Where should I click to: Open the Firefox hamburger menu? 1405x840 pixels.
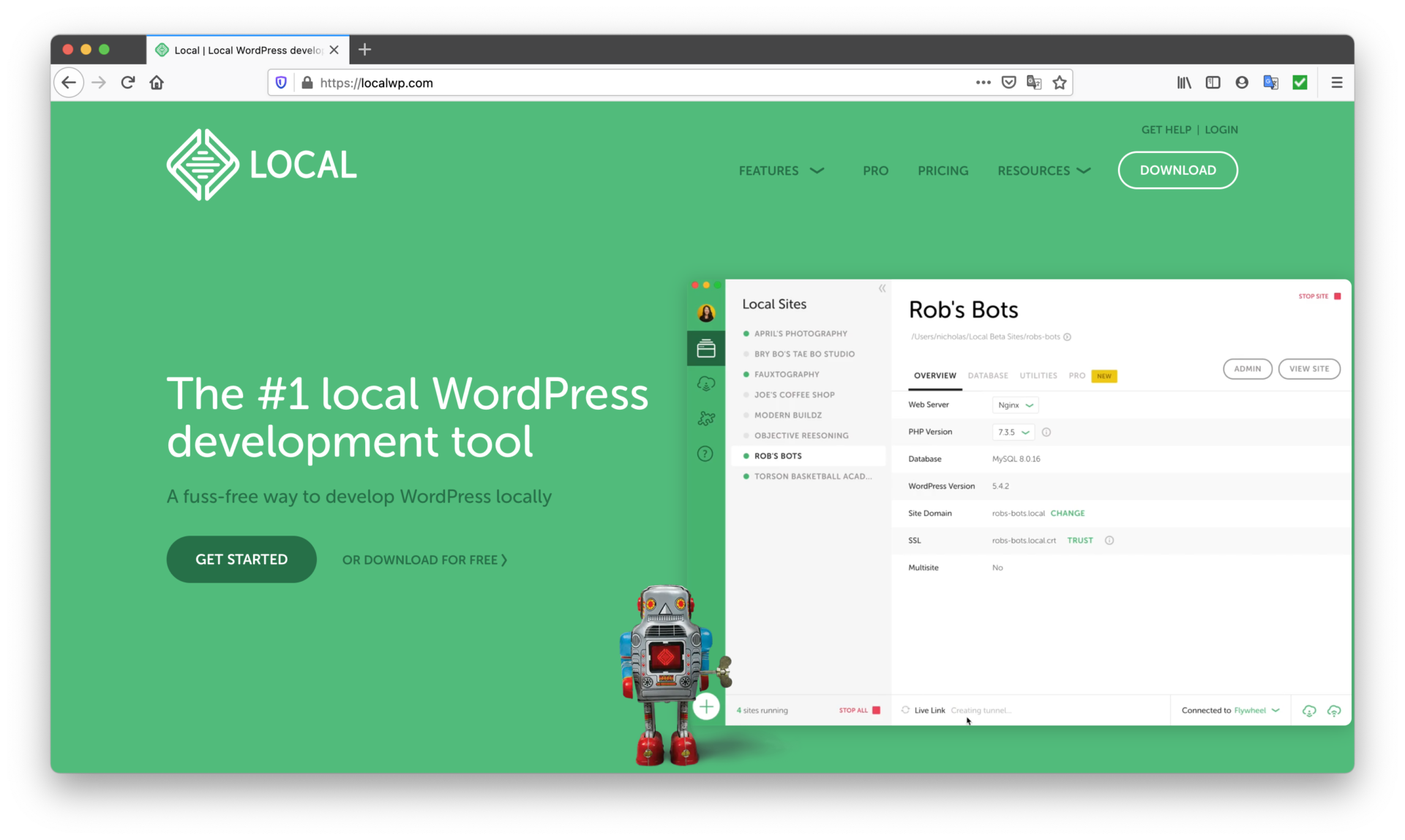1337,83
